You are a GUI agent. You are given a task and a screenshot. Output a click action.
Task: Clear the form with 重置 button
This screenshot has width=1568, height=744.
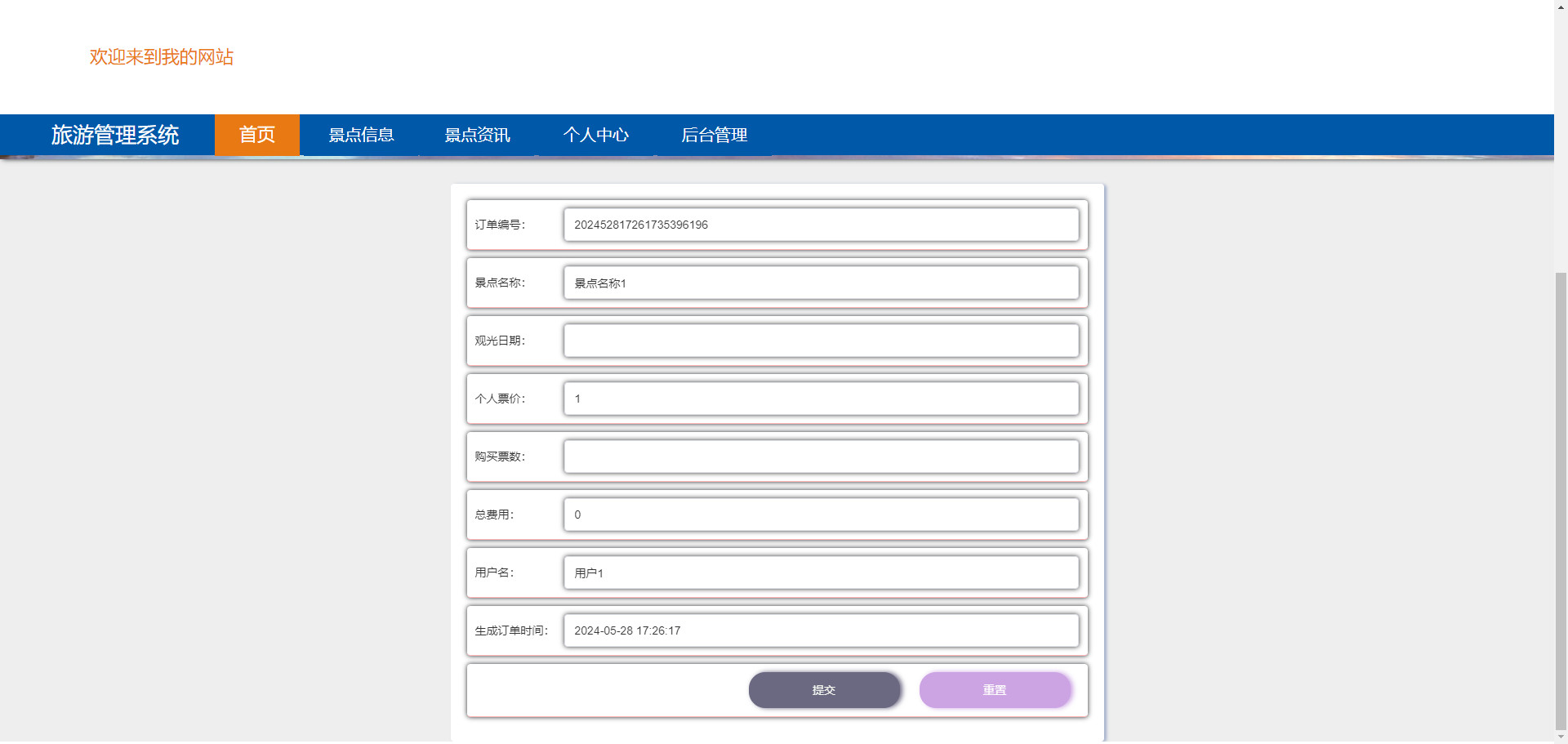coord(995,690)
